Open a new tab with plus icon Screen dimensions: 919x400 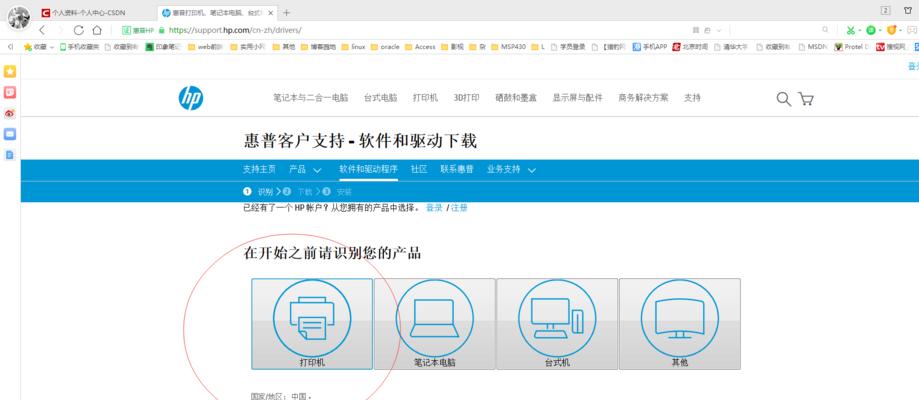pos(286,12)
